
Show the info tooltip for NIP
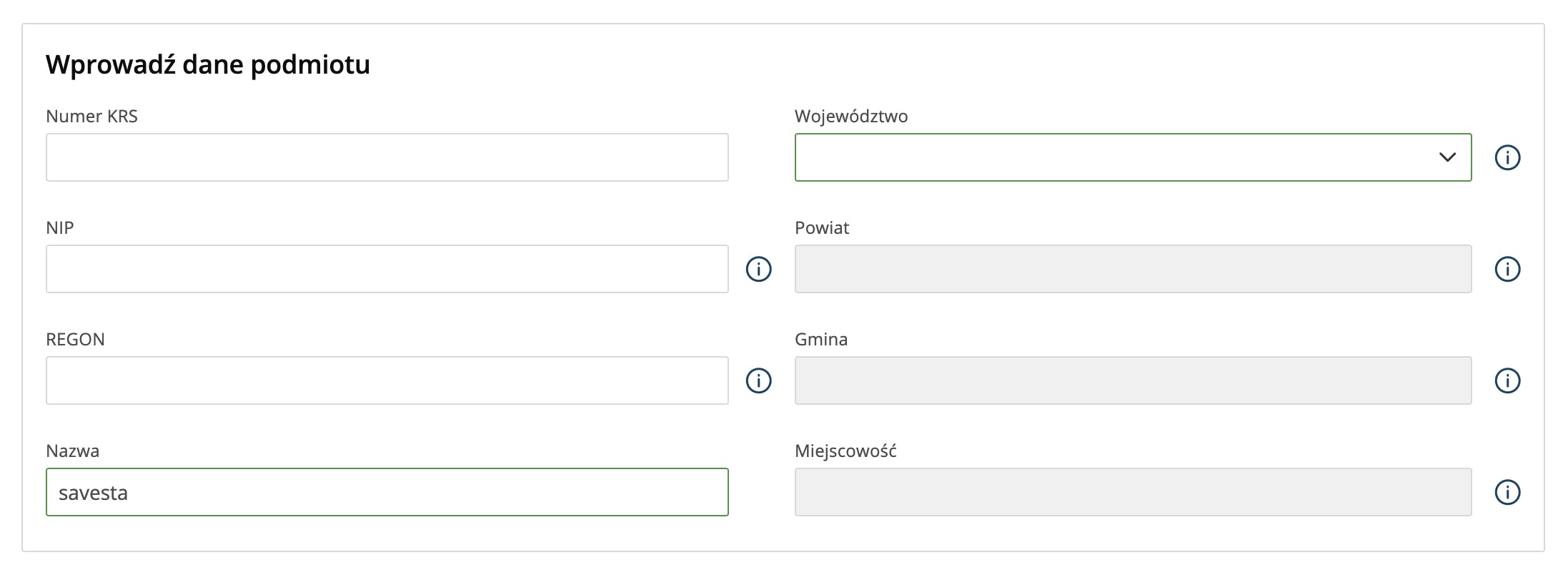758,269
